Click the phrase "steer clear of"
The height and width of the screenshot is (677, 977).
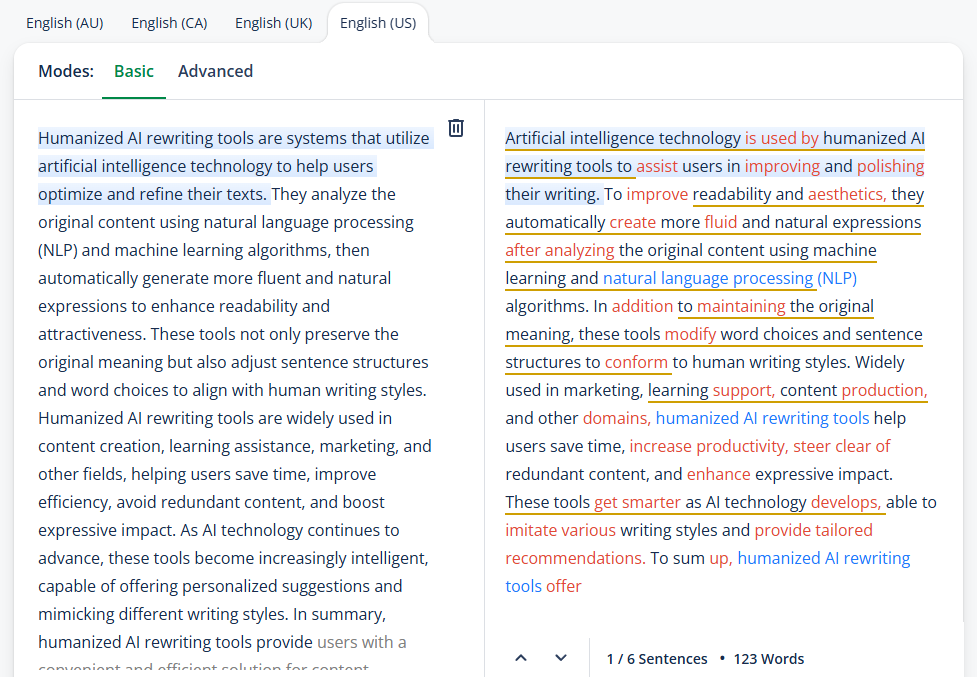[x=841, y=446]
